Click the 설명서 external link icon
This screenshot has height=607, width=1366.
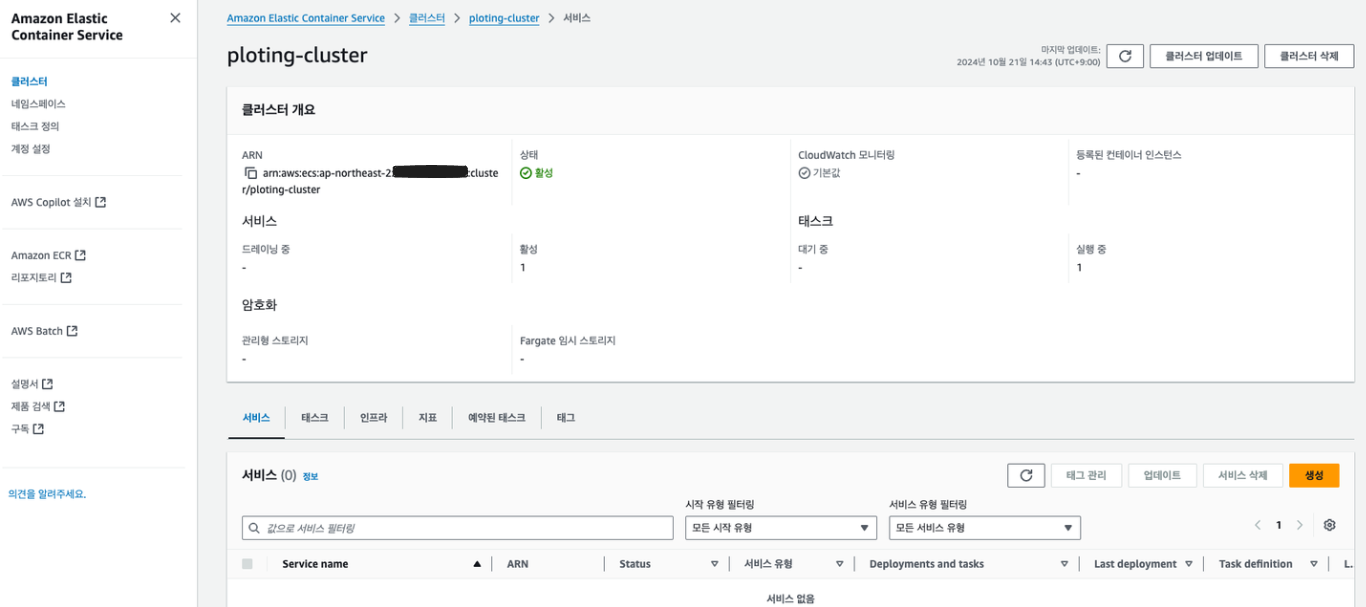click(x=47, y=384)
